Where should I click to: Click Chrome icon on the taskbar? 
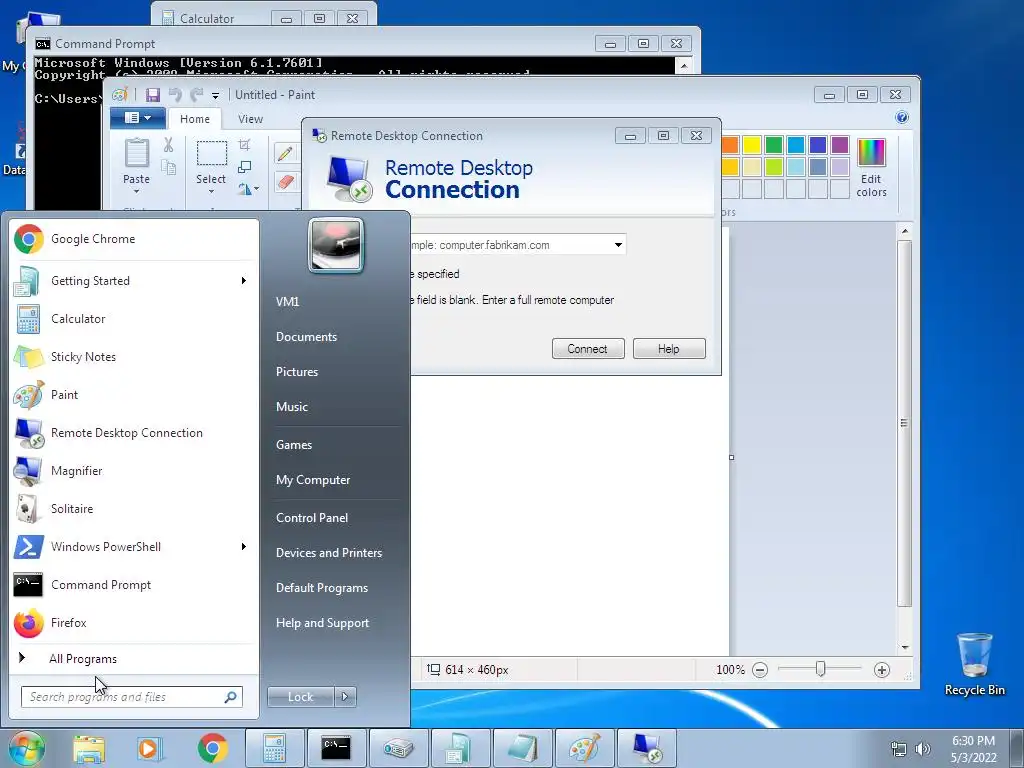pos(212,748)
